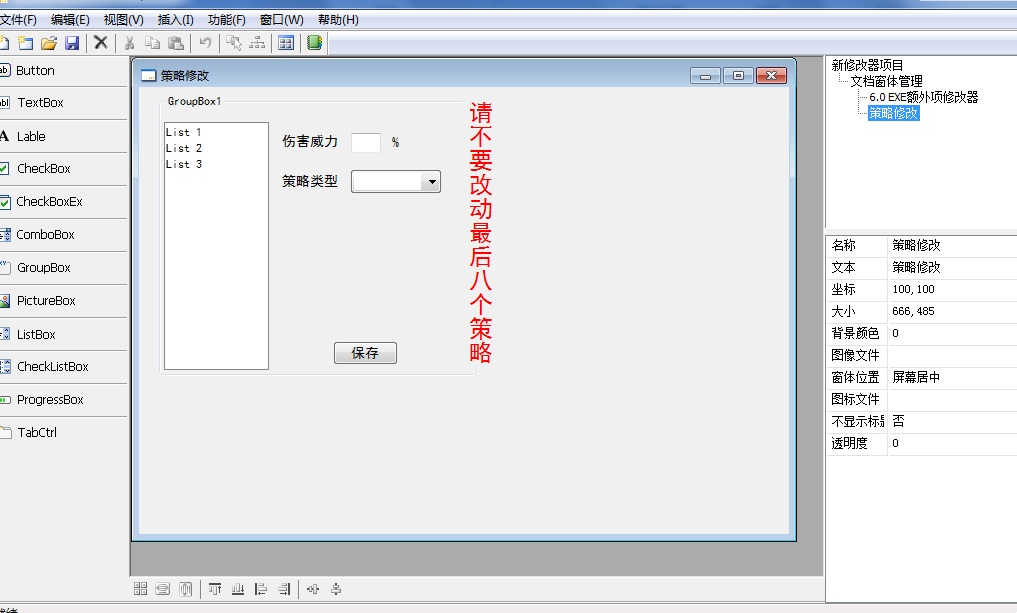Viewport: 1017px width, 613px height.
Task: Click the 窗体位置 value 屏幕居中
Action: 952,378
